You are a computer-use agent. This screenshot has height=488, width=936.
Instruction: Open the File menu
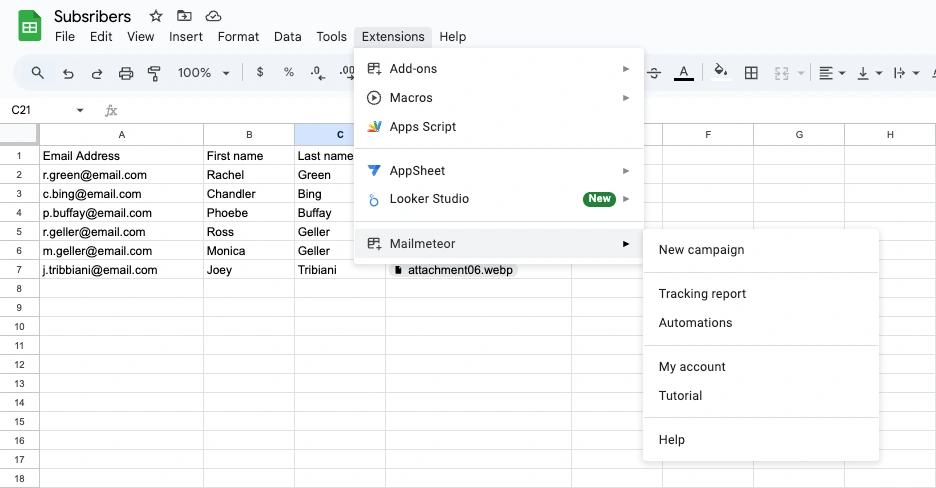point(65,37)
